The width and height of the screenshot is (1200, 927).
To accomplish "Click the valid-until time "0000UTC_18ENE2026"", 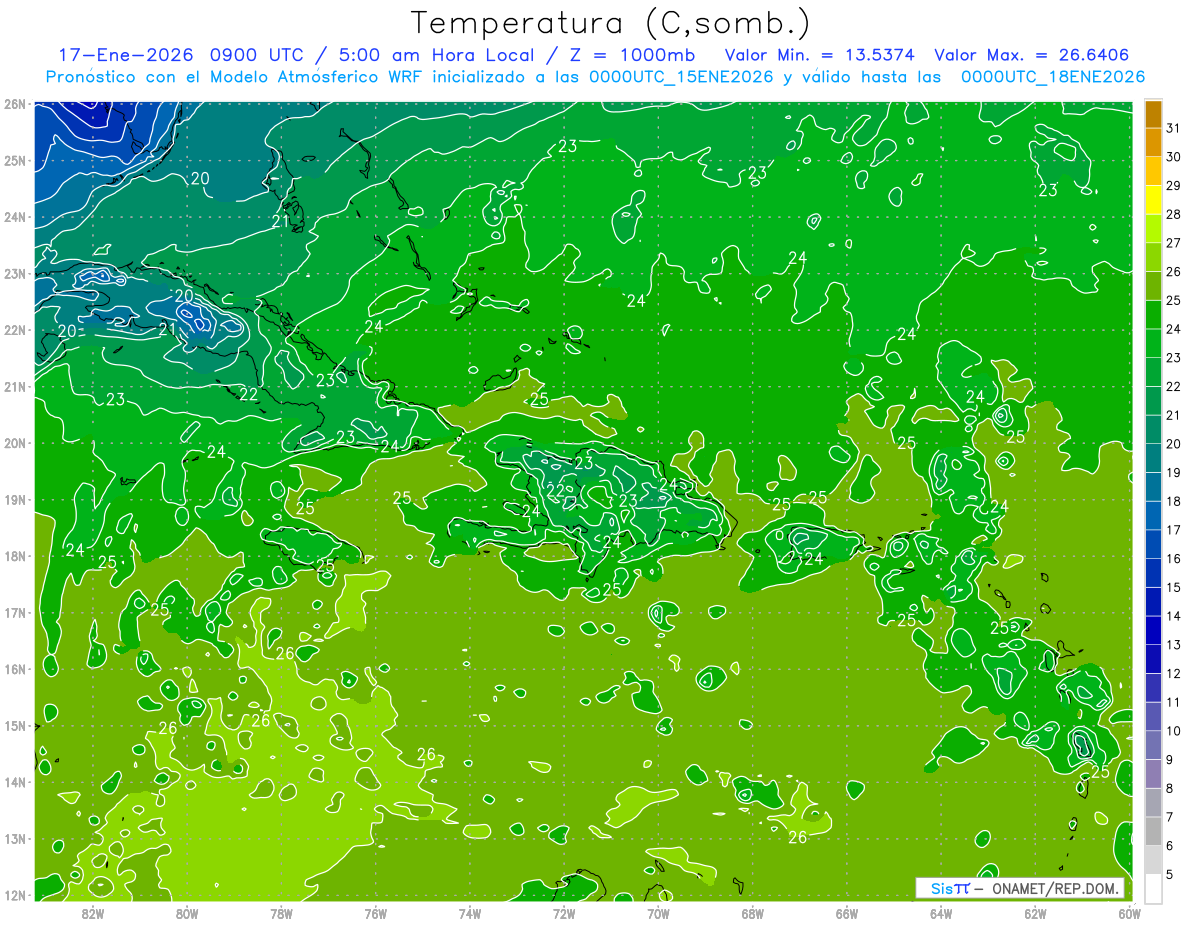I will click(1052, 77).
